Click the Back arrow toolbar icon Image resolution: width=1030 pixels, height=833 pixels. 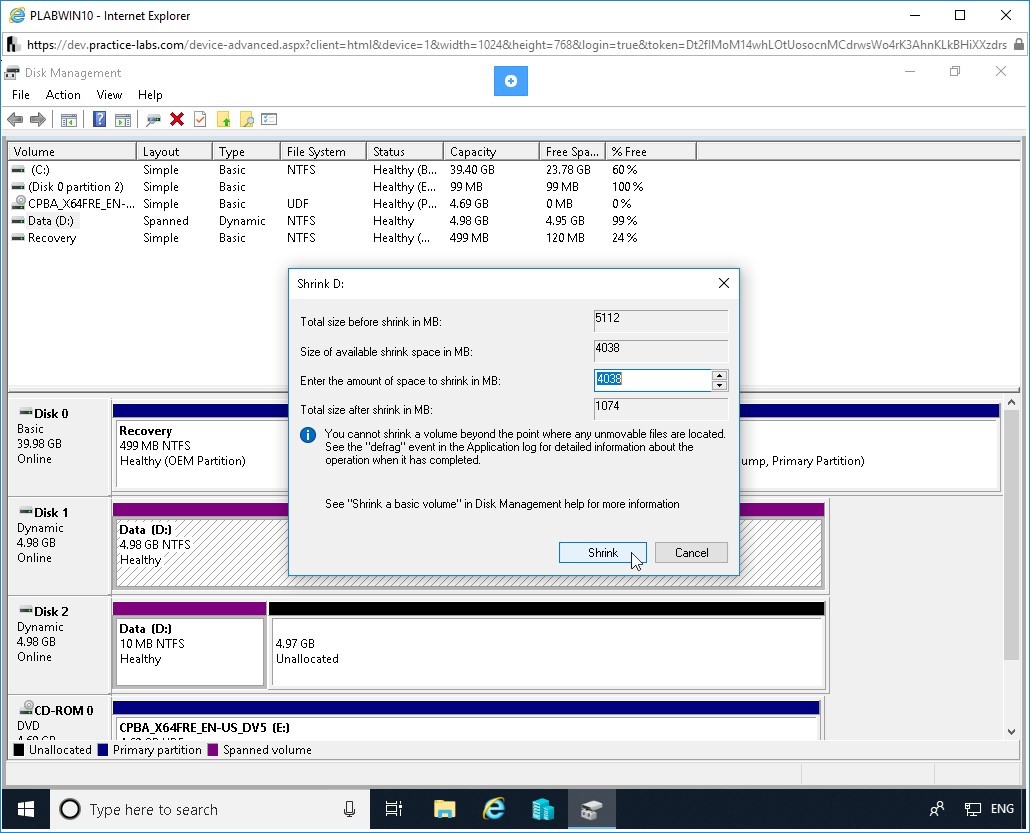click(14, 120)
